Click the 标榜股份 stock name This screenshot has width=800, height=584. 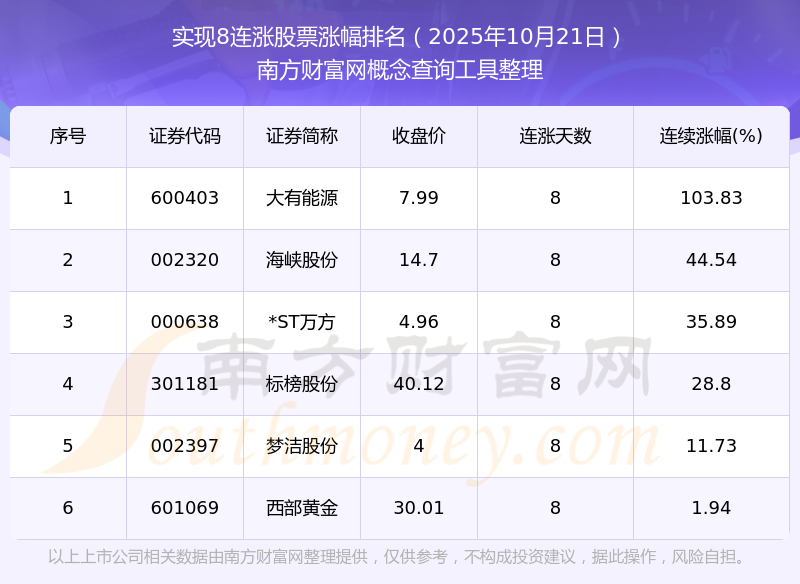[302, 384]
